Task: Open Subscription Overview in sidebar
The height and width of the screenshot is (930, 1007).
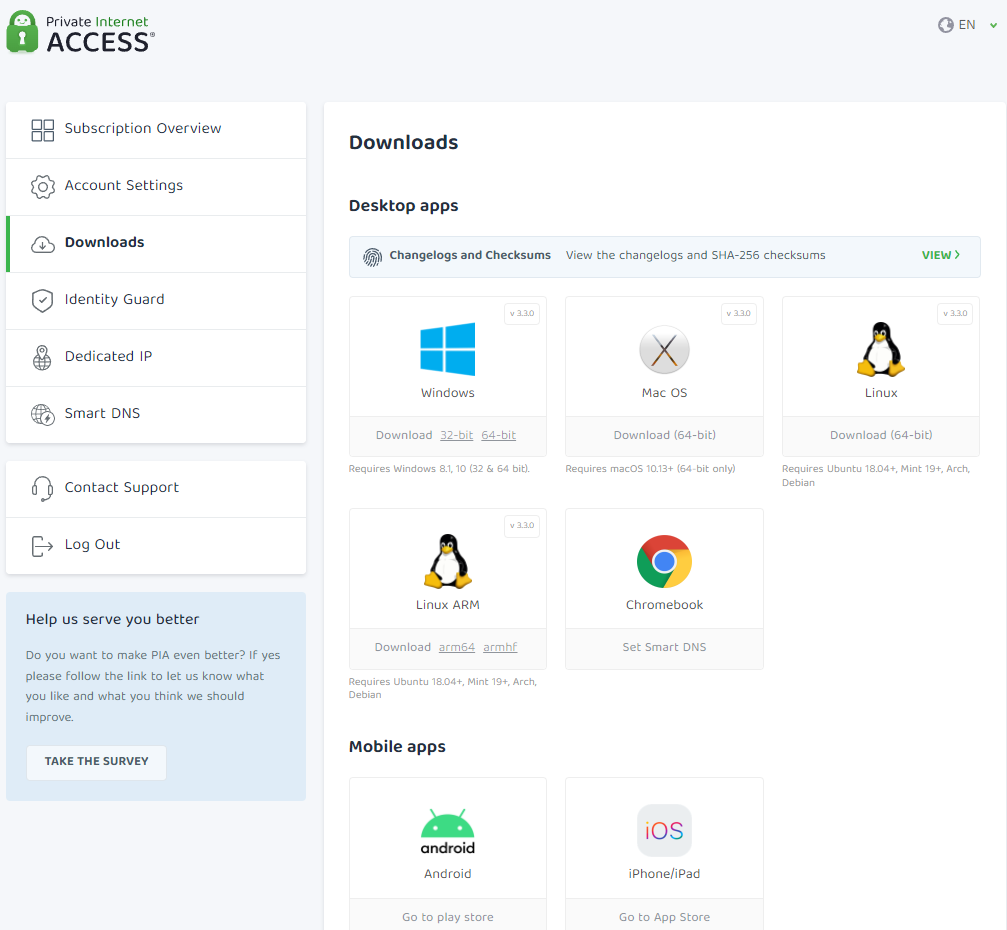Action: [x=143, y=129]
